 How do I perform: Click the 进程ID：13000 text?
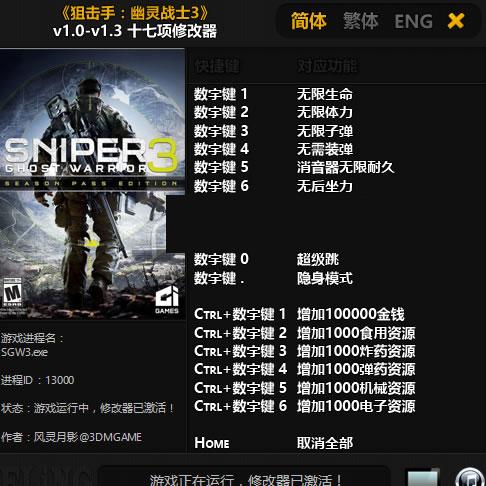38,380
